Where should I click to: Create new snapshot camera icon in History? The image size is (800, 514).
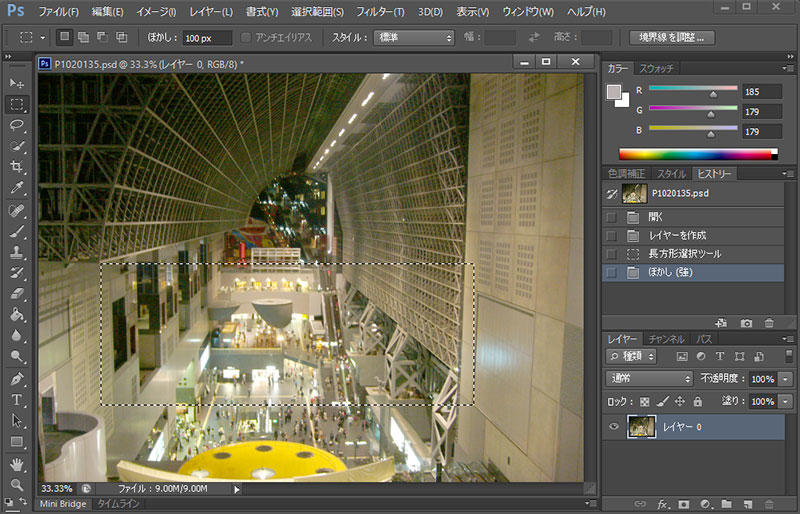tap(746, 323)
